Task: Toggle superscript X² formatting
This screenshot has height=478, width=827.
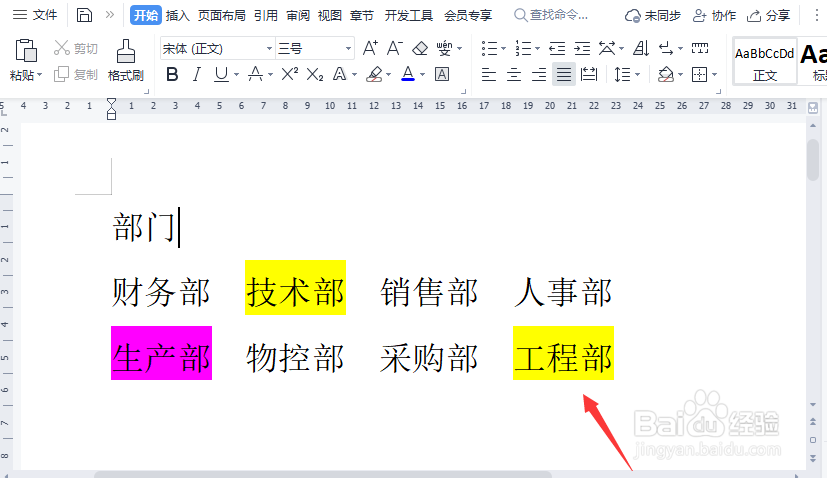Action: click(x=290, y=74)
